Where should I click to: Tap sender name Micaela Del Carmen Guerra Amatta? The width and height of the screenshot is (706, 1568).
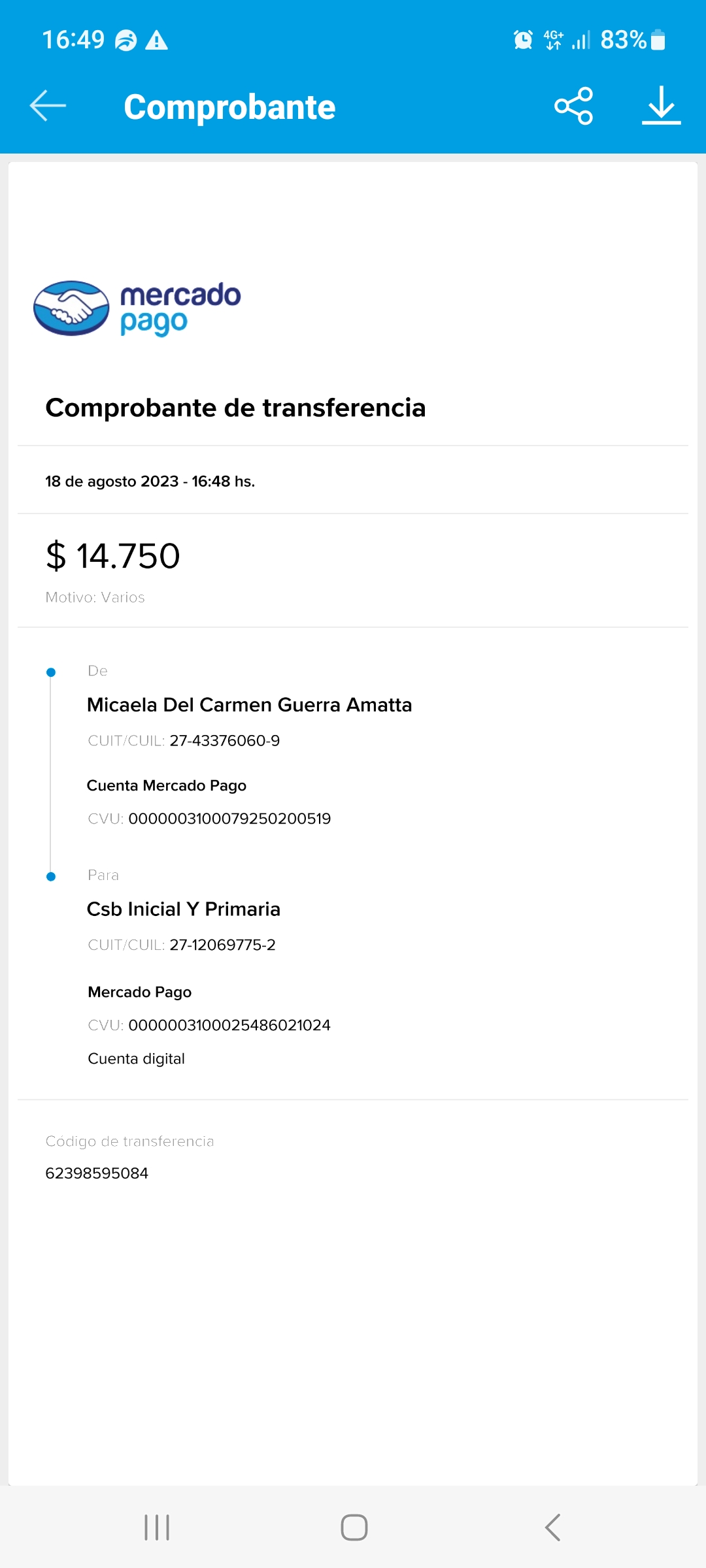[249, 705]
